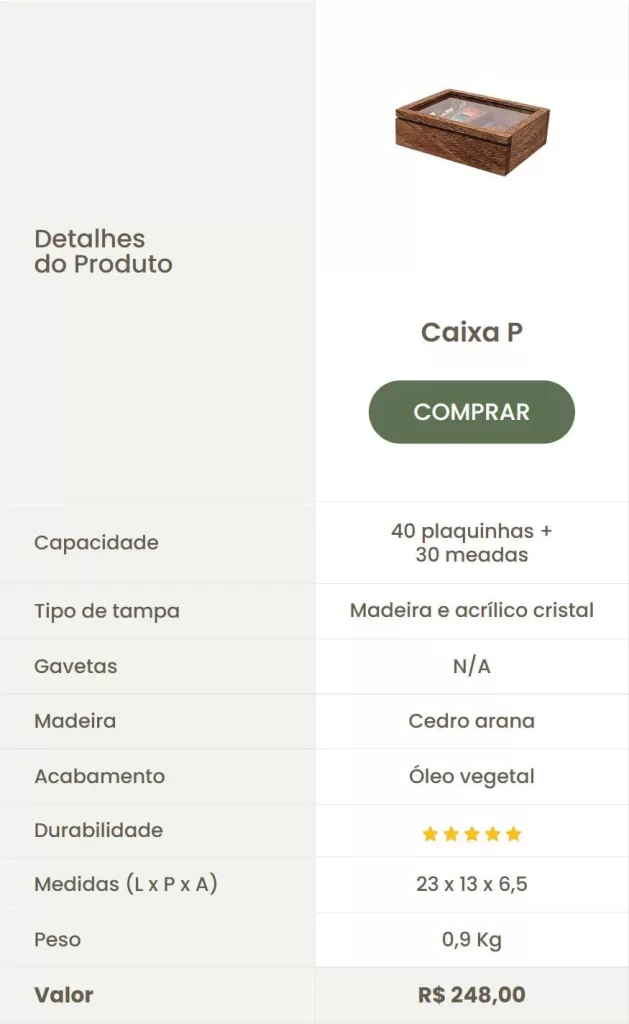
Task: Click the second durability star
Action: pos(451,834)
